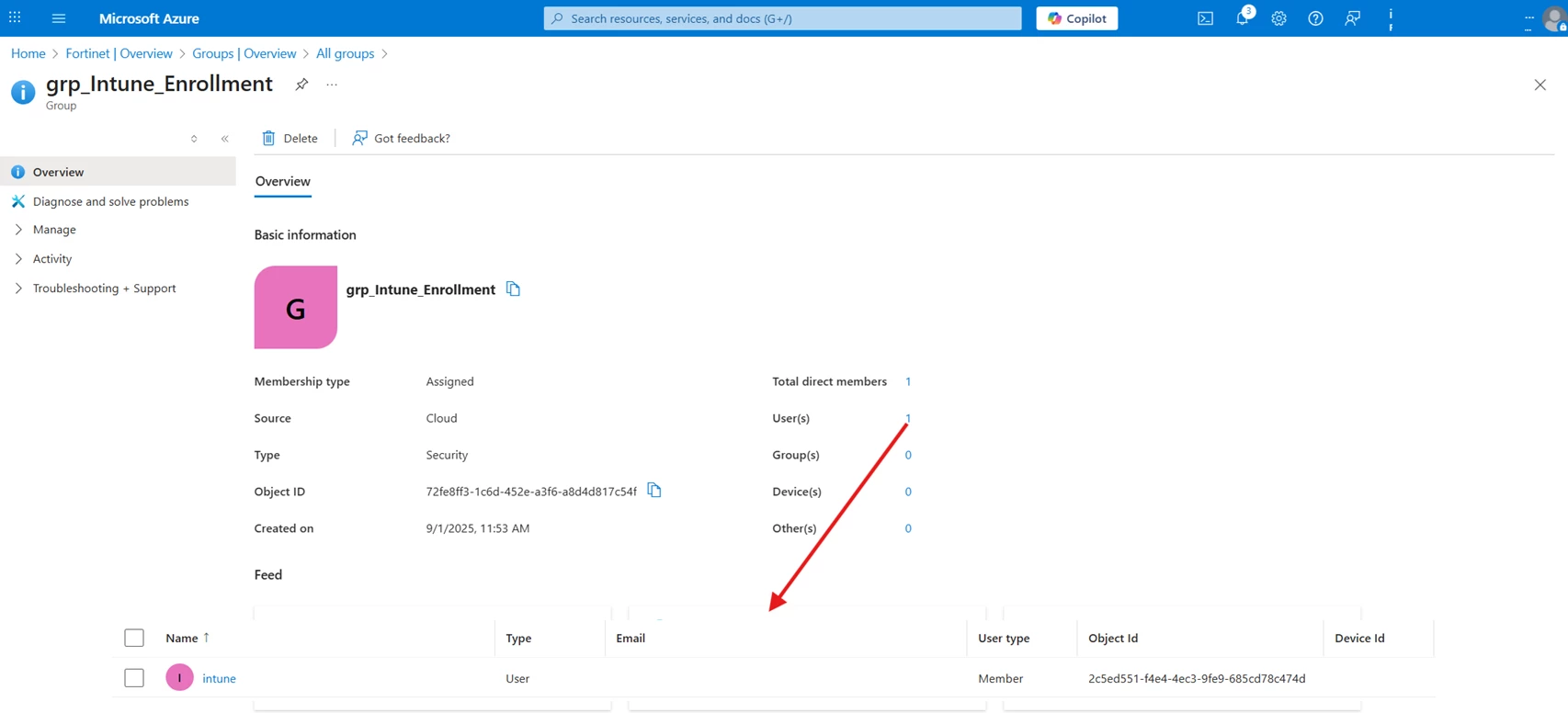Open the Device(s) count link
This screenshot has height=713, width=1568.
tap(907, 492)
